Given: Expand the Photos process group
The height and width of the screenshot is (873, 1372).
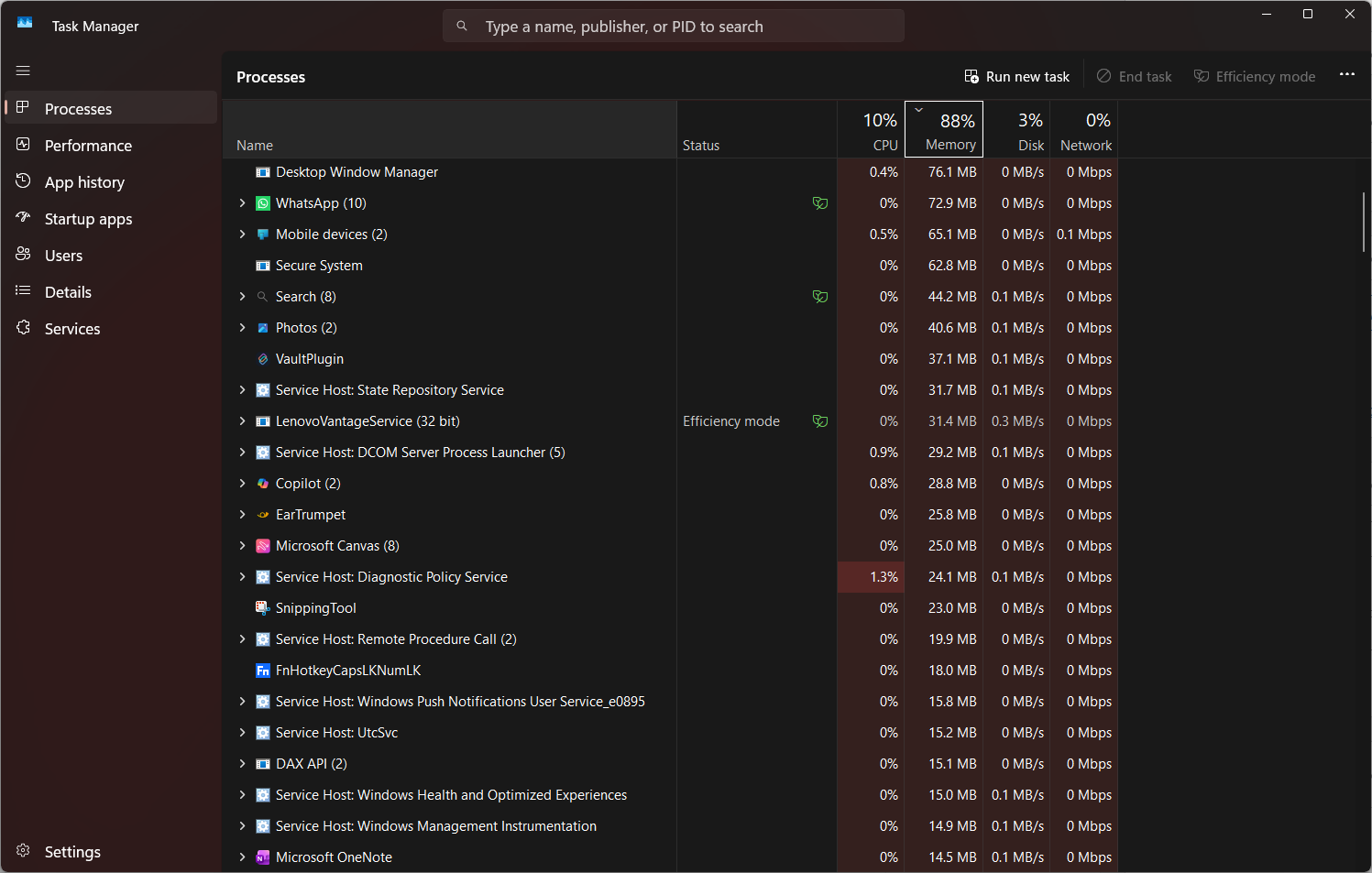Looking at the screenshot, I should [x=242, y=328].
